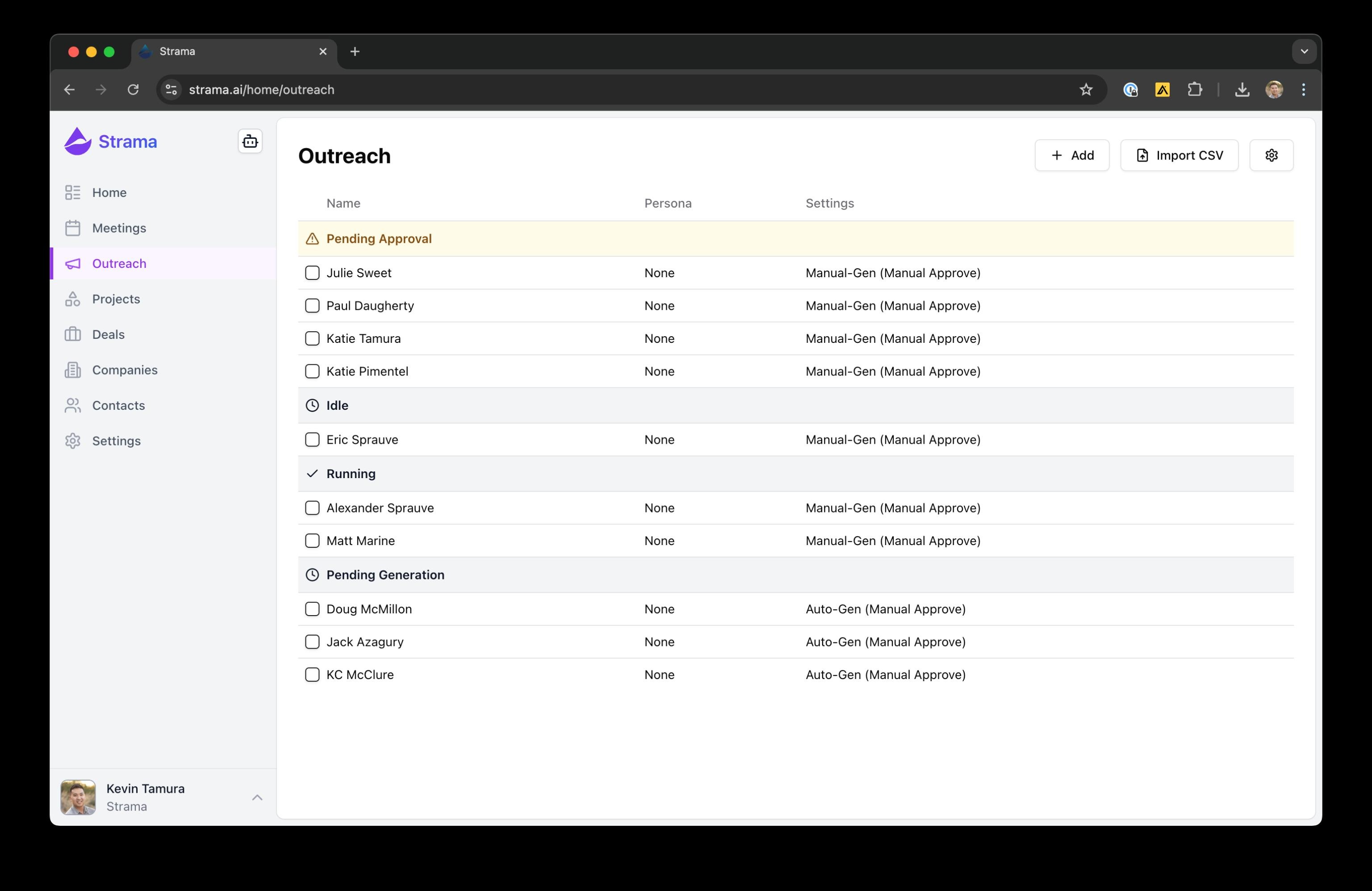
Task: Click the clock icon beside Pending Generation
Action: coord(312,575)
